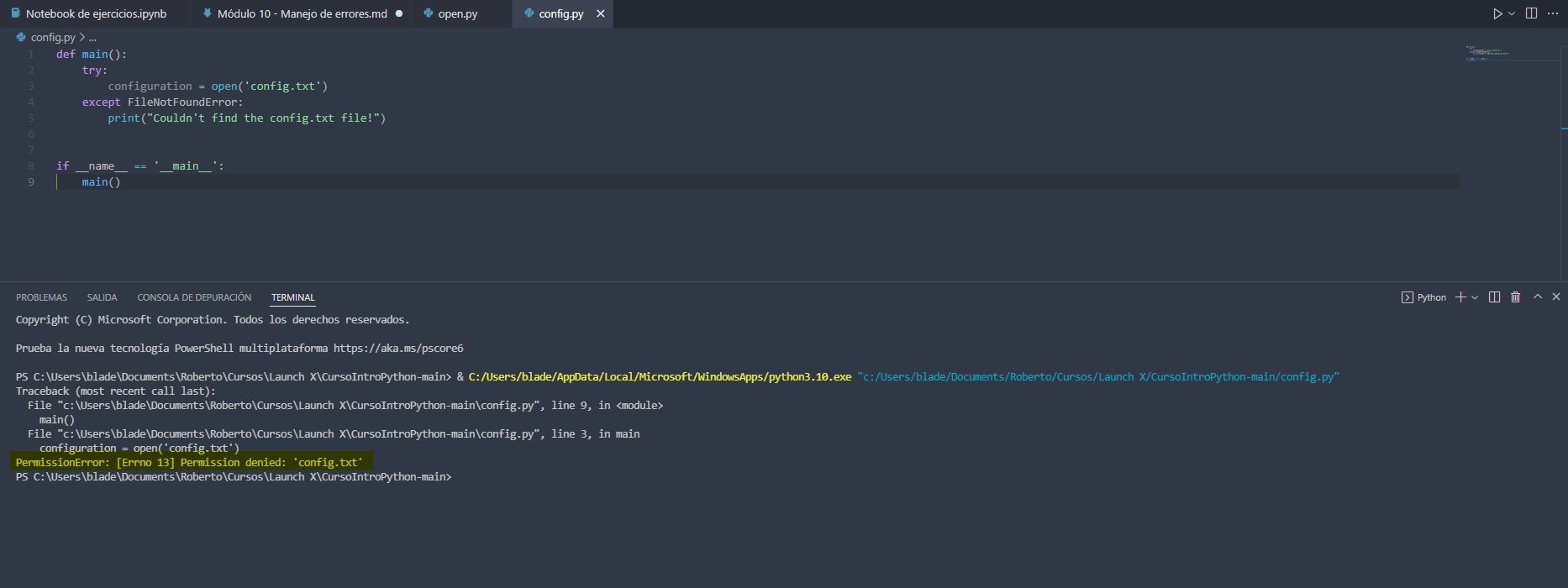Click config.py in the breadcrumb
The image size is (1568, 588).
53,37
